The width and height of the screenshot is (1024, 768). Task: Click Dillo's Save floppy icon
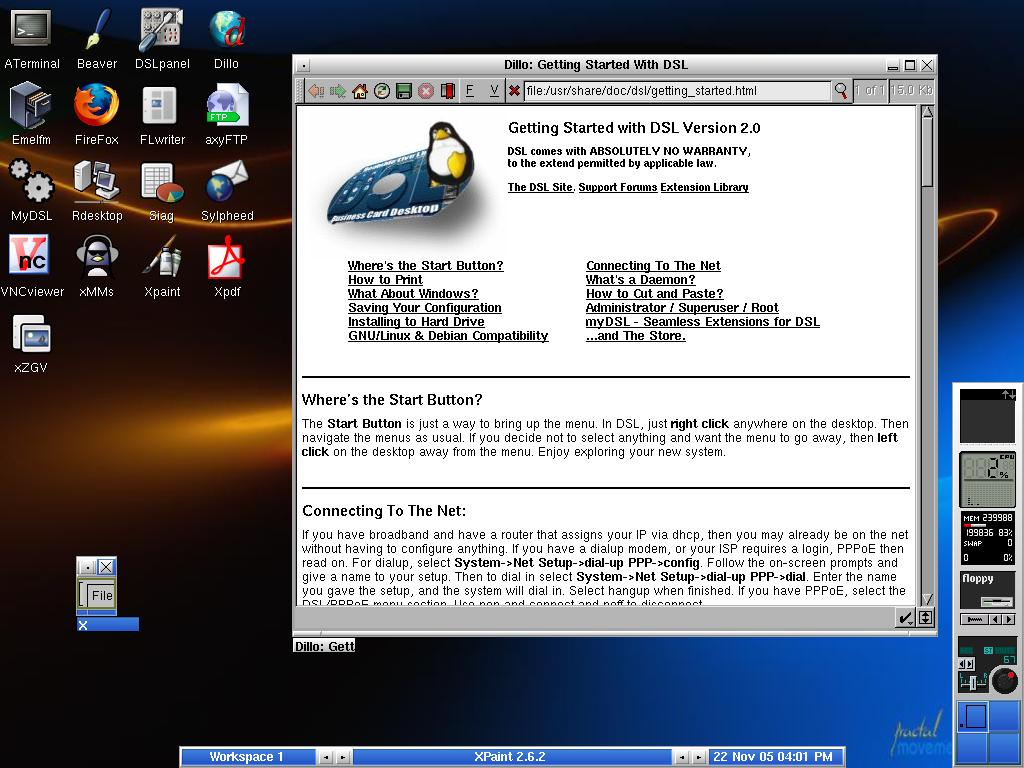(x=404, y=91)
